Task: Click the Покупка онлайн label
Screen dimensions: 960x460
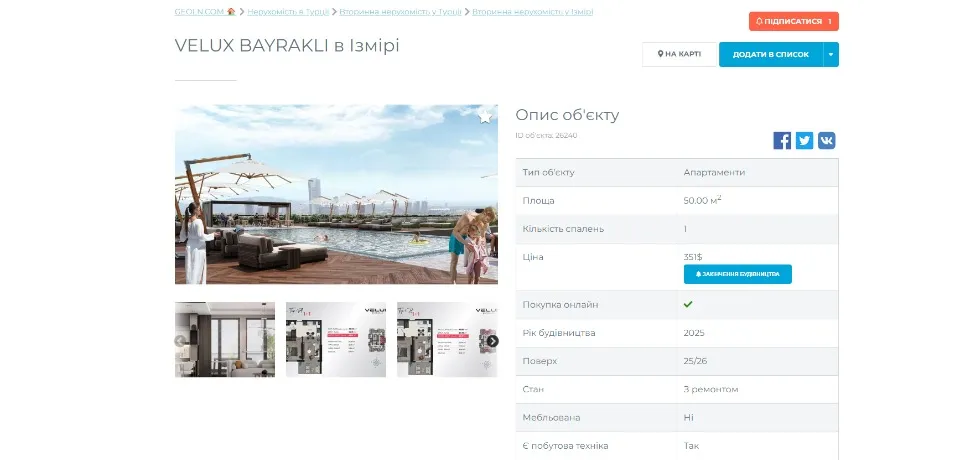Action: coord(560,305)
